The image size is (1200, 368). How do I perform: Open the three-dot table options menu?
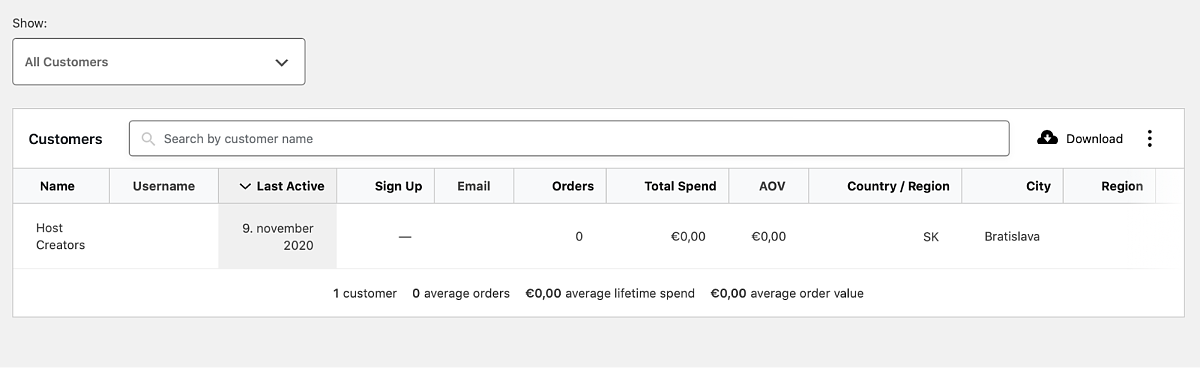1150,139
